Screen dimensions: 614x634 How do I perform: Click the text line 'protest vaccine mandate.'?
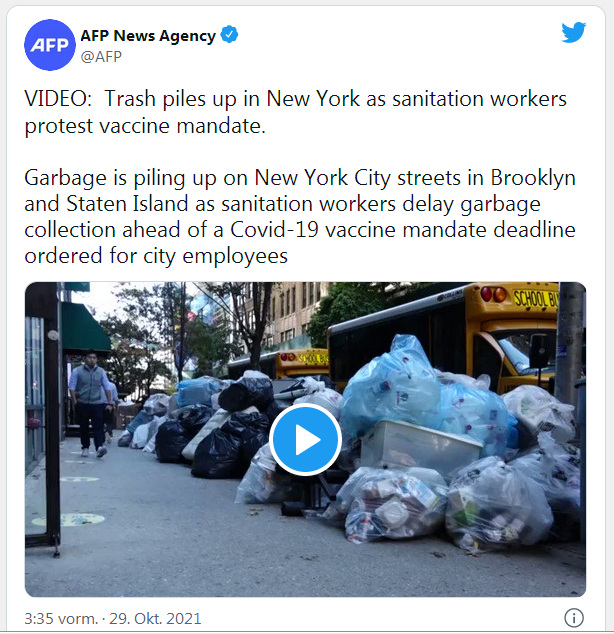(x=145, y=126)
